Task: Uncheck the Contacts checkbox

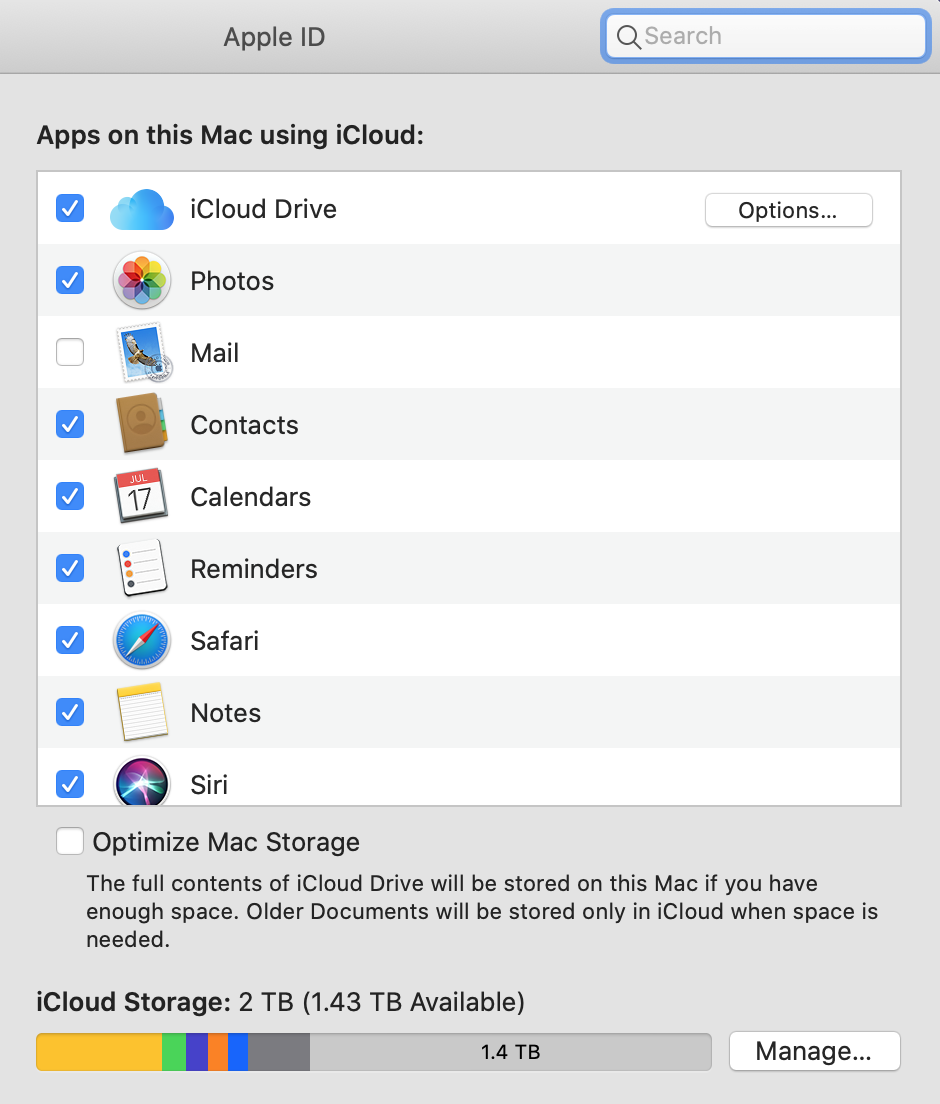Action: point(70,424)
